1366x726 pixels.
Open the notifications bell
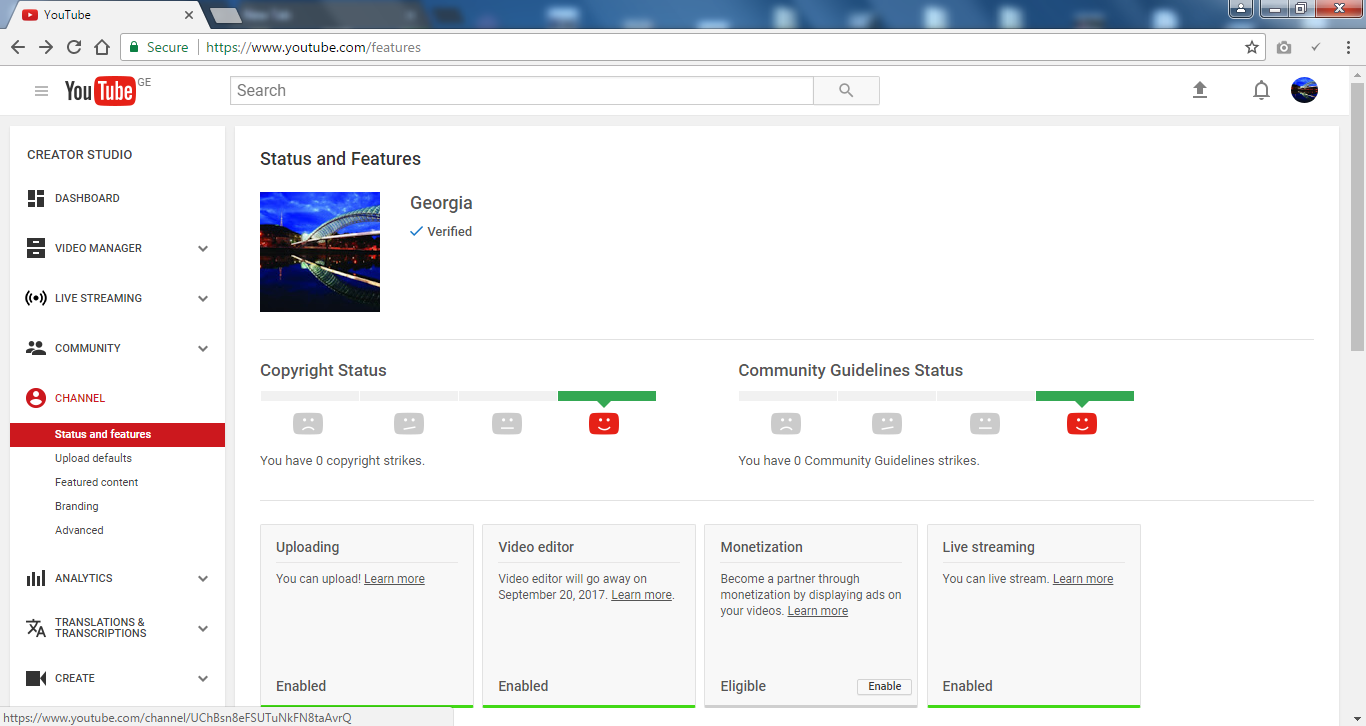coord(1261,91)
